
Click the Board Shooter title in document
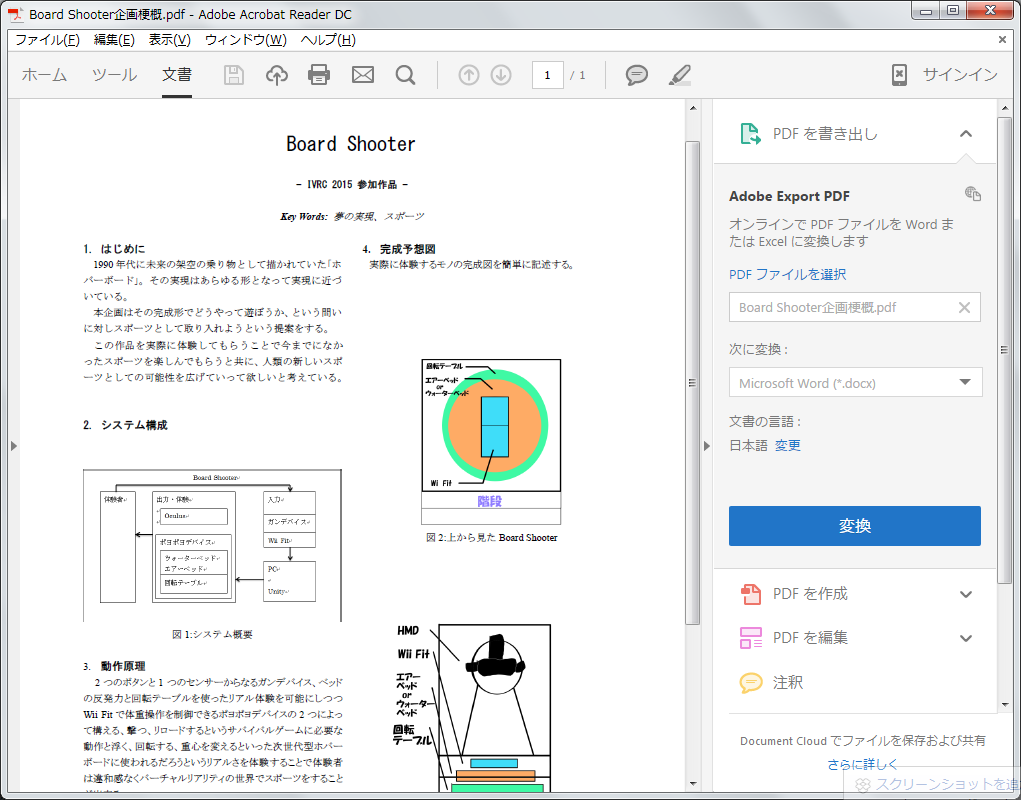pos(350,144)
